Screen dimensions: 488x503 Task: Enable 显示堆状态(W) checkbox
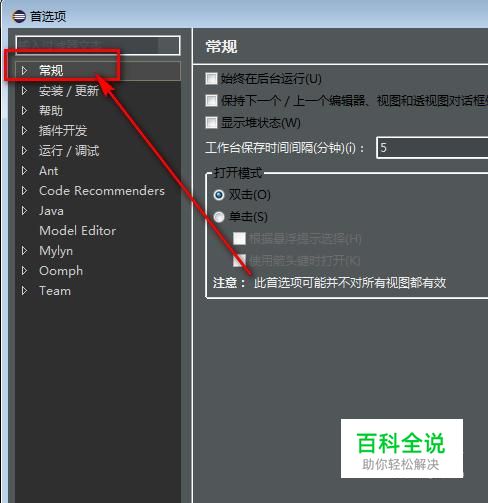point(211,122)
